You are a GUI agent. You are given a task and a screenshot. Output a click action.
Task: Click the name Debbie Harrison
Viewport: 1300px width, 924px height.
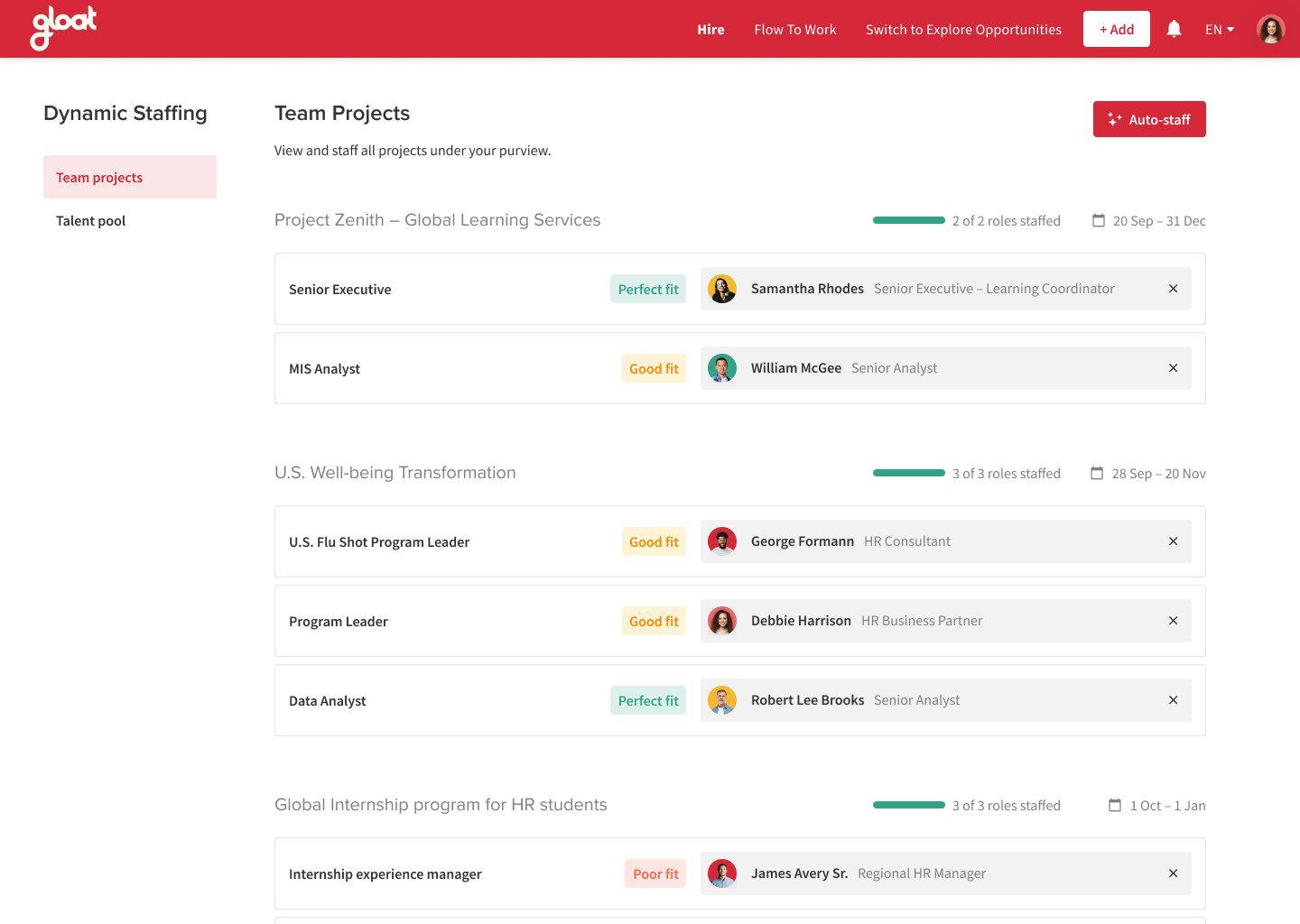(801, 621)
